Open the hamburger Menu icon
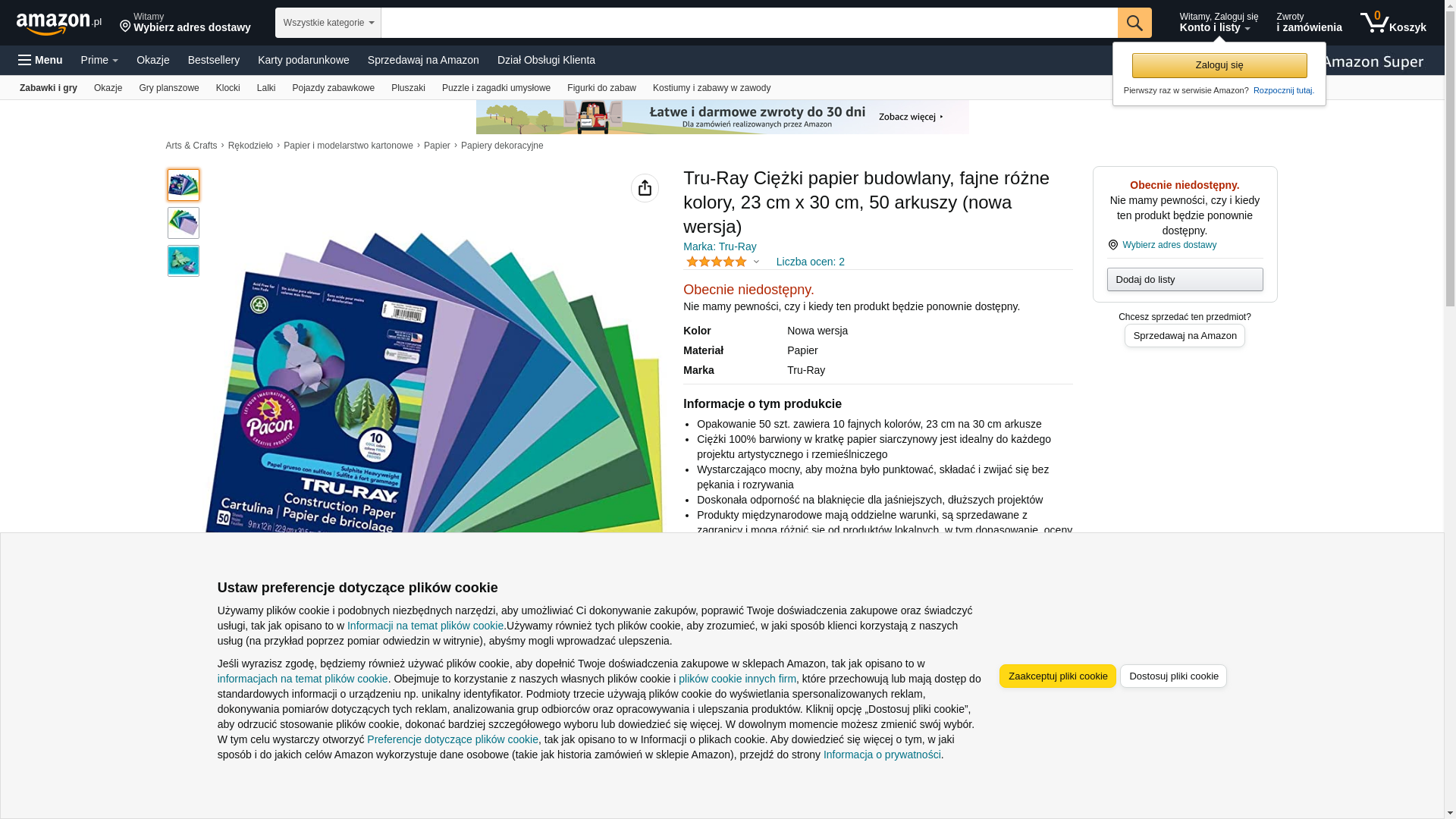1456x819 pixels. coord(40,60)
